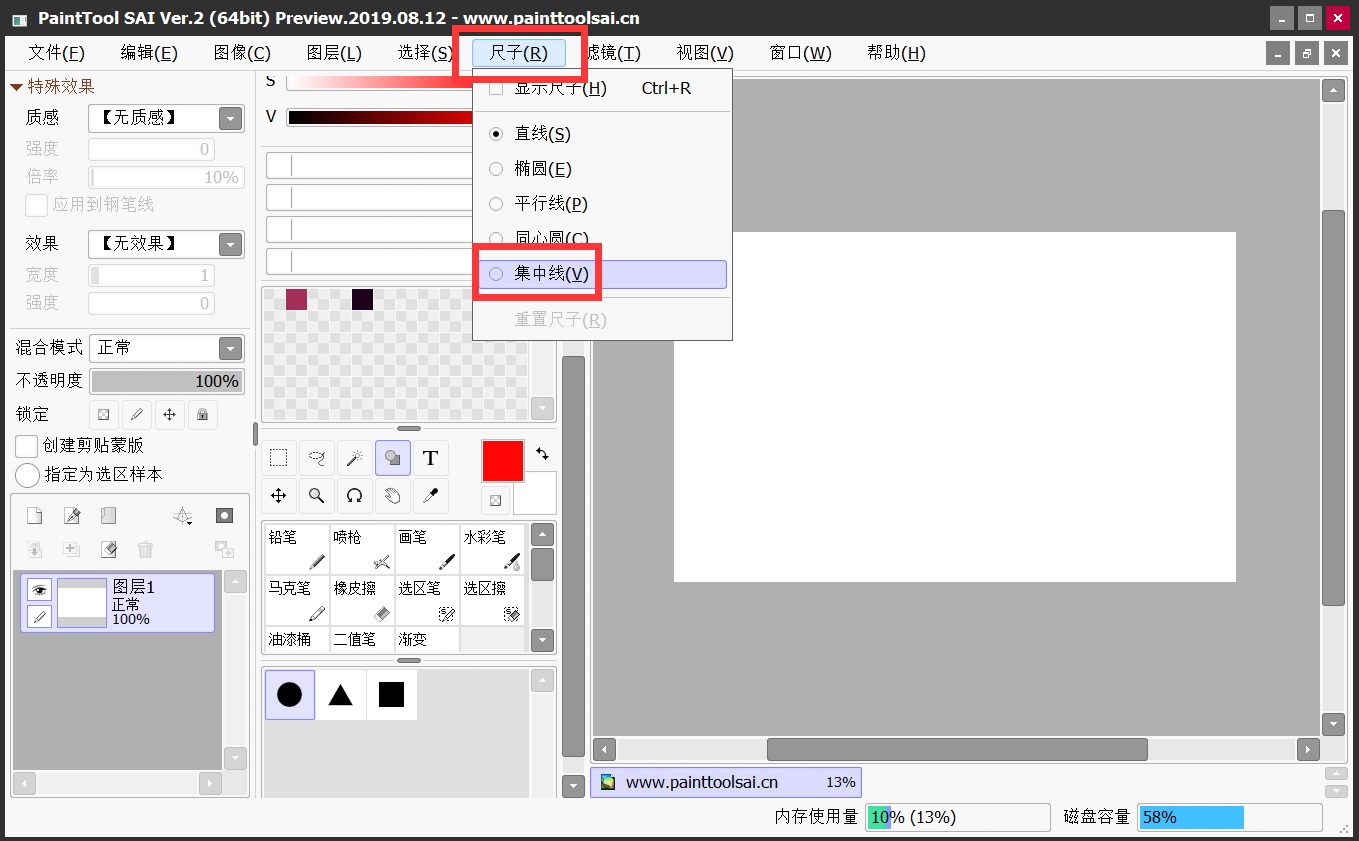This screenshot has width=1359, height=841.
Task: Open the 视图 View menu
Action: tap(705, 53)
